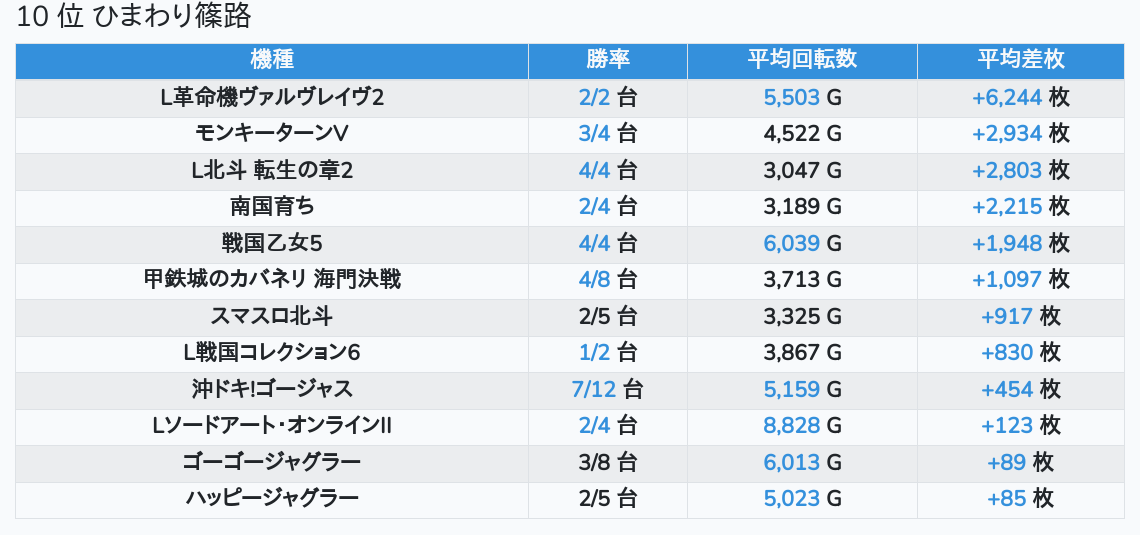Select モンキーターンV machine name
Screen dimensions: 1140x535
272,134
